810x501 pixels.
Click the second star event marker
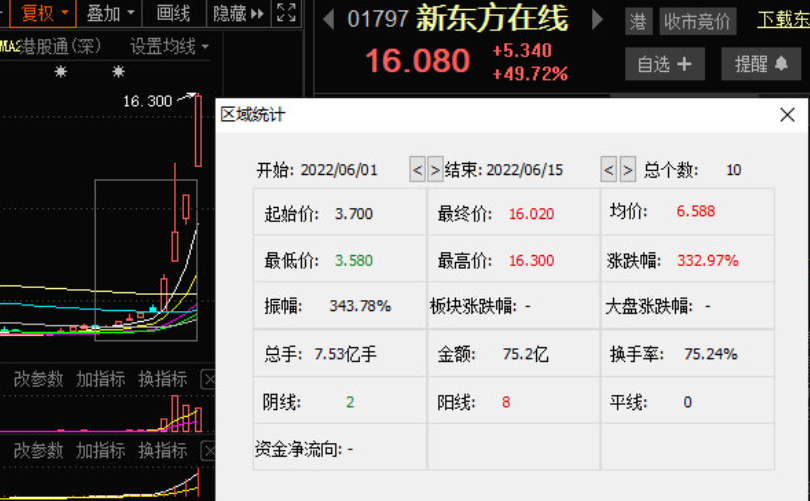(118, 71)
